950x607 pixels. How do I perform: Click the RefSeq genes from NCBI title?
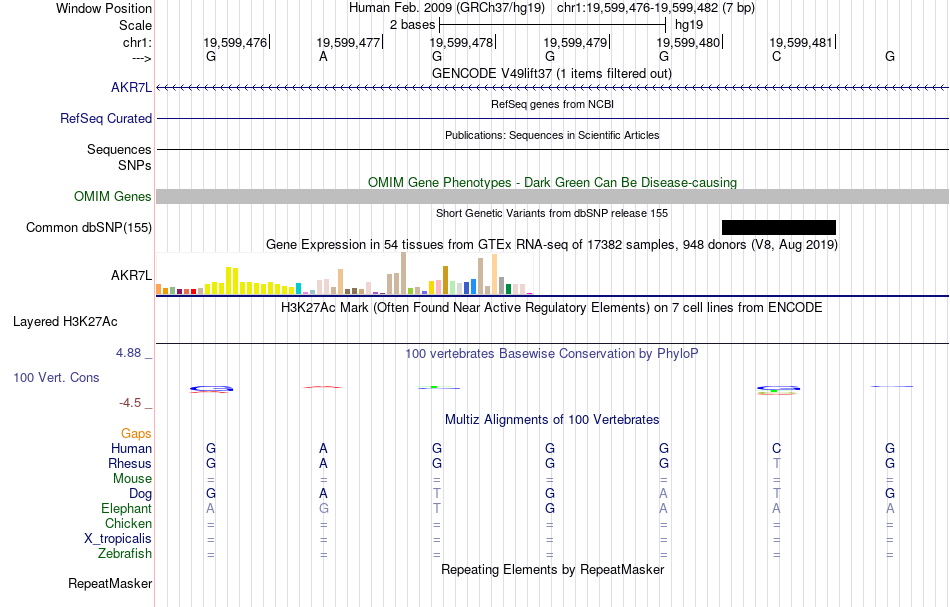pos(552,104)
